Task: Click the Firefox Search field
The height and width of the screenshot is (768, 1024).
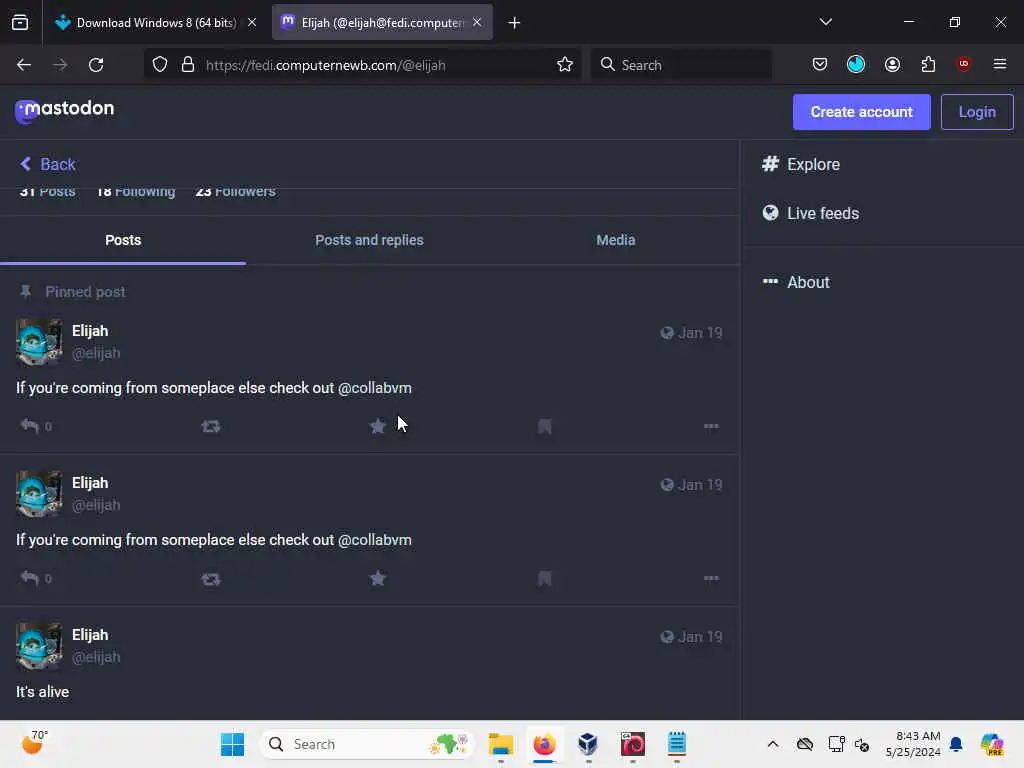Action: (680, 65)
